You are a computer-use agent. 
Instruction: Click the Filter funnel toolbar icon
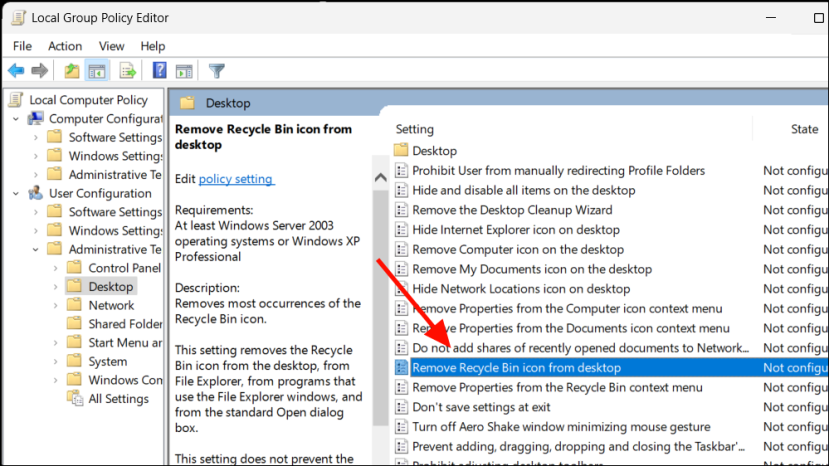pyautogui.click(x=217, y=70)
